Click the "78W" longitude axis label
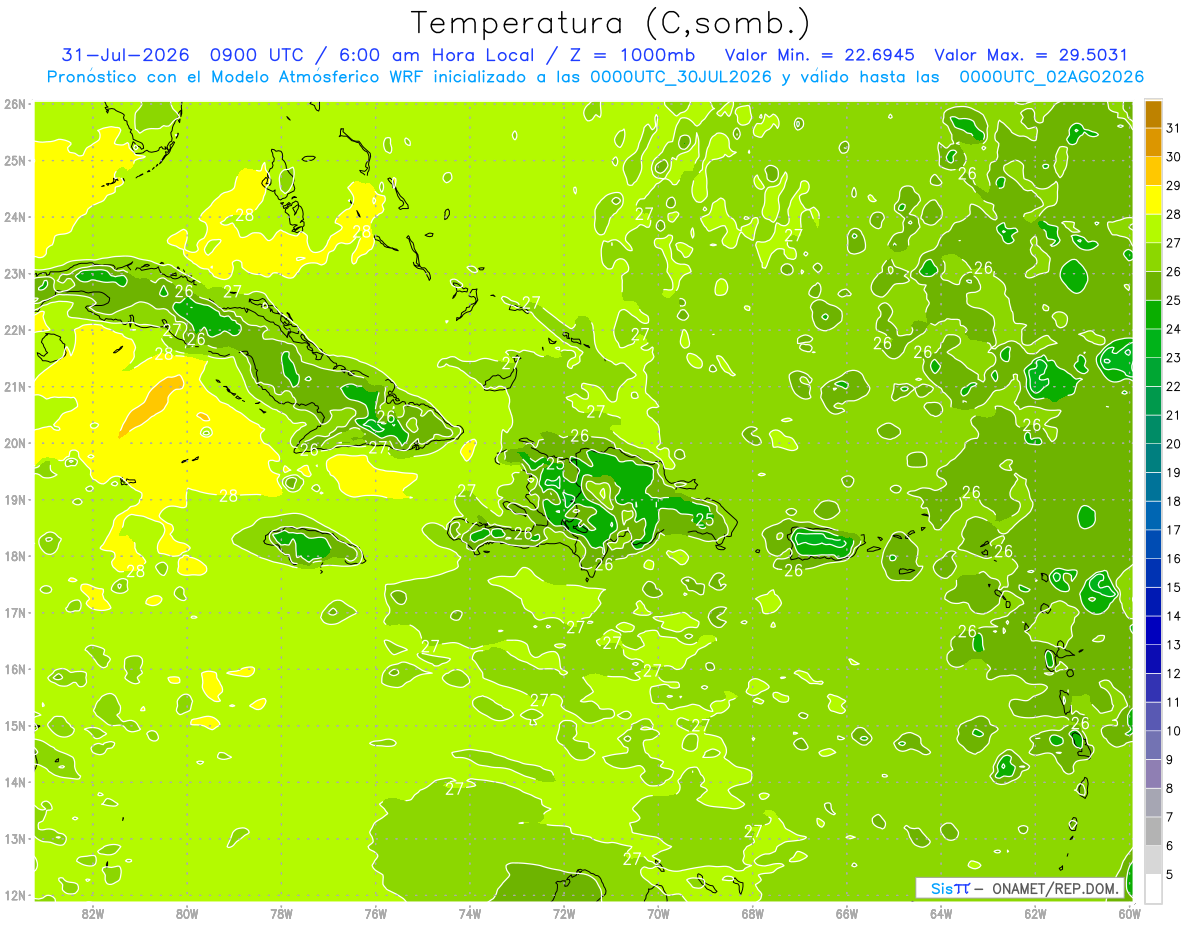The height and width of the screenshot is (927, 1200). click(281, 913)
